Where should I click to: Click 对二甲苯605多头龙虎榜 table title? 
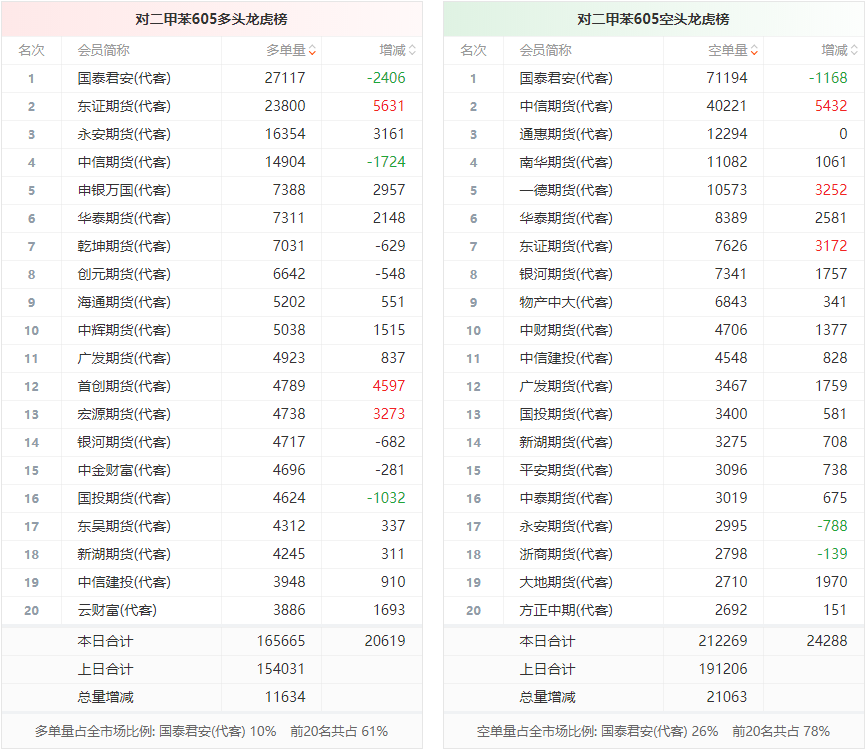211,19
